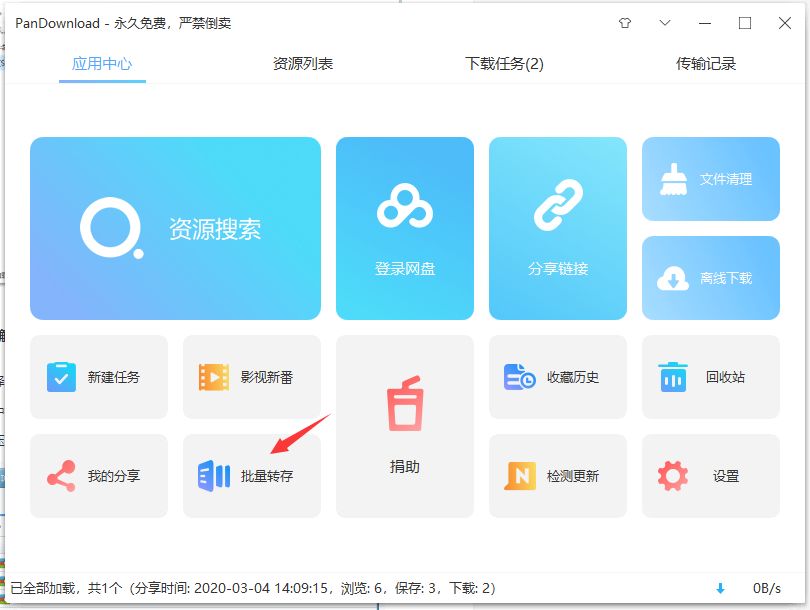Click the broom icon for 文件清理

tap(673, 179)
